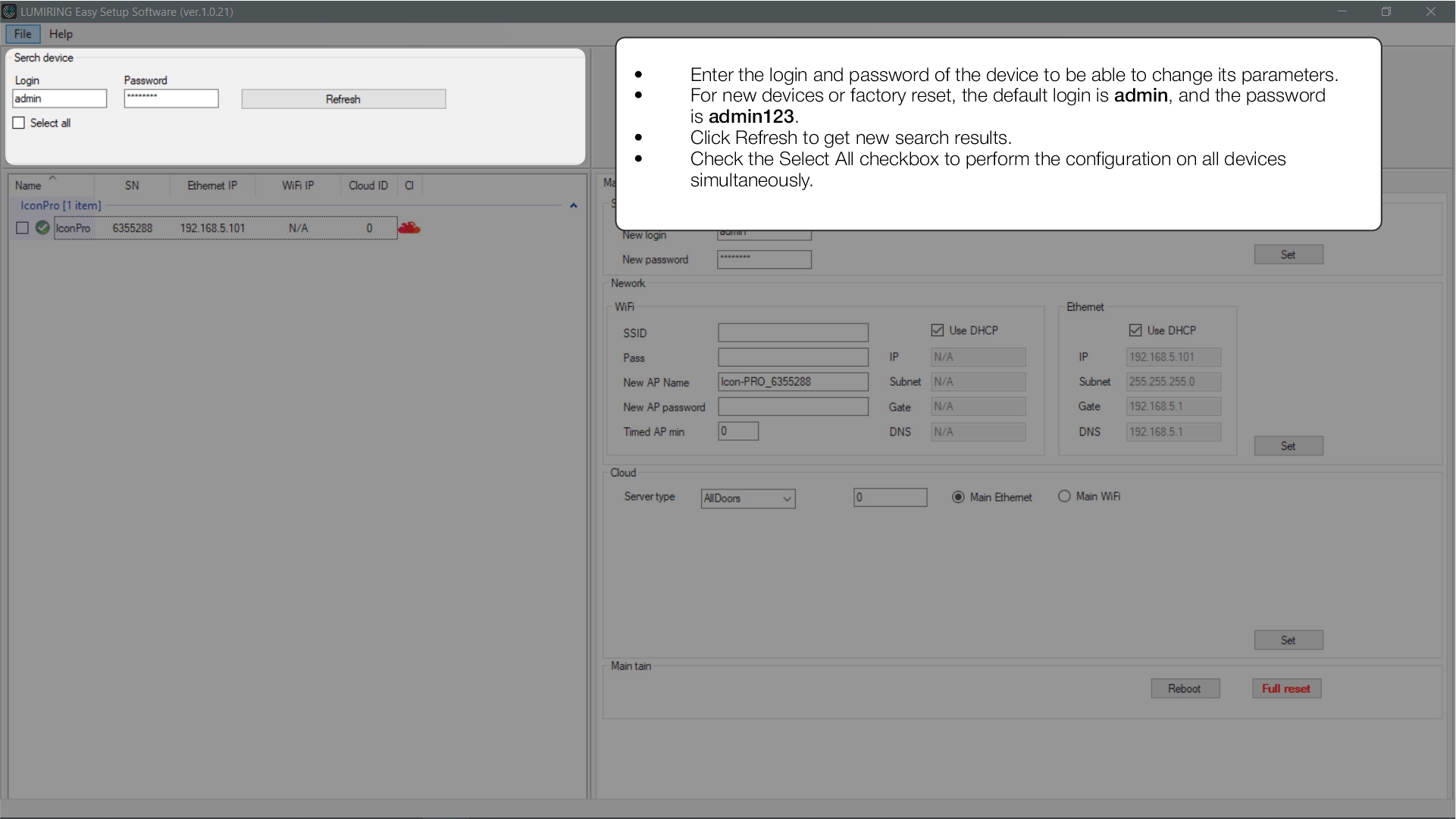
Task: Click the IconPro device name cell
Action: 73,228
